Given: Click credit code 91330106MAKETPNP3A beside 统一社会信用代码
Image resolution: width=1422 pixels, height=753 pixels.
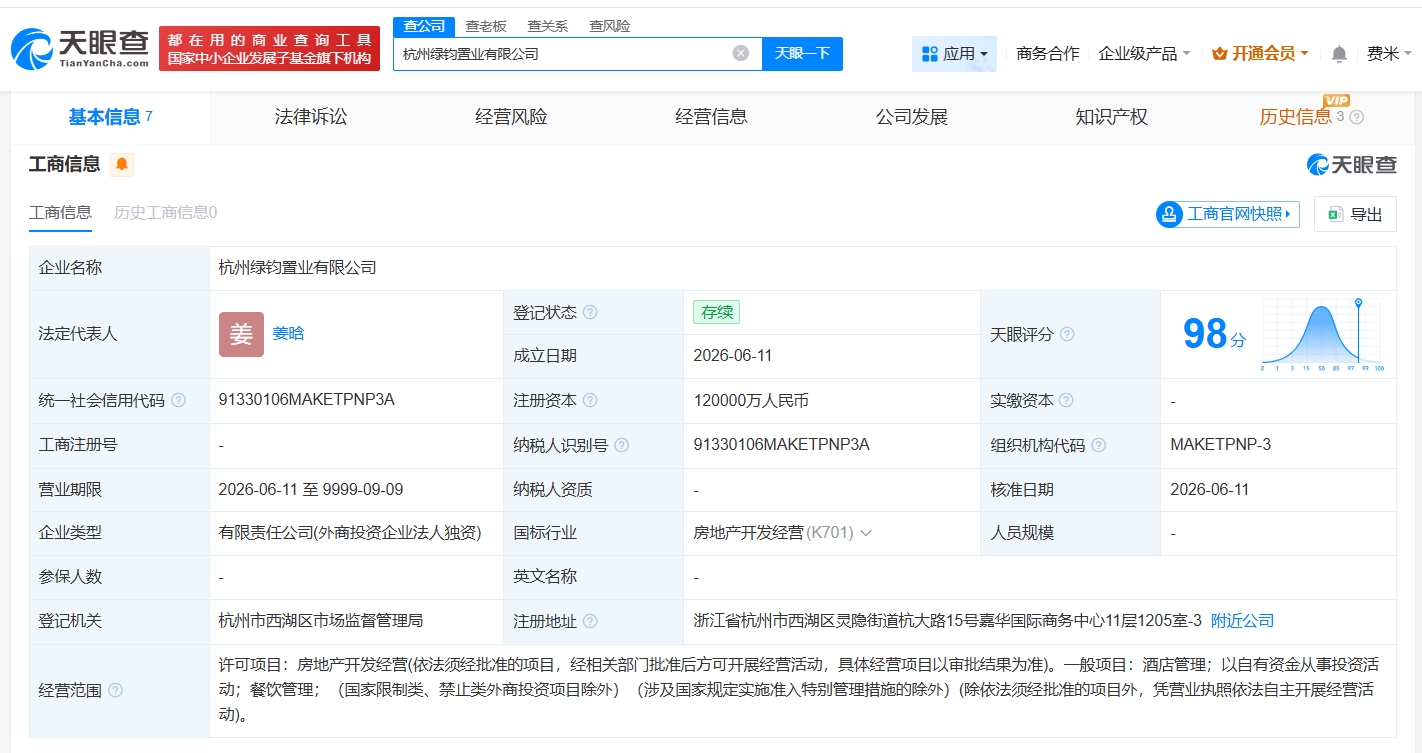Looking at the screenshot, I should click(x=306, y=400).
